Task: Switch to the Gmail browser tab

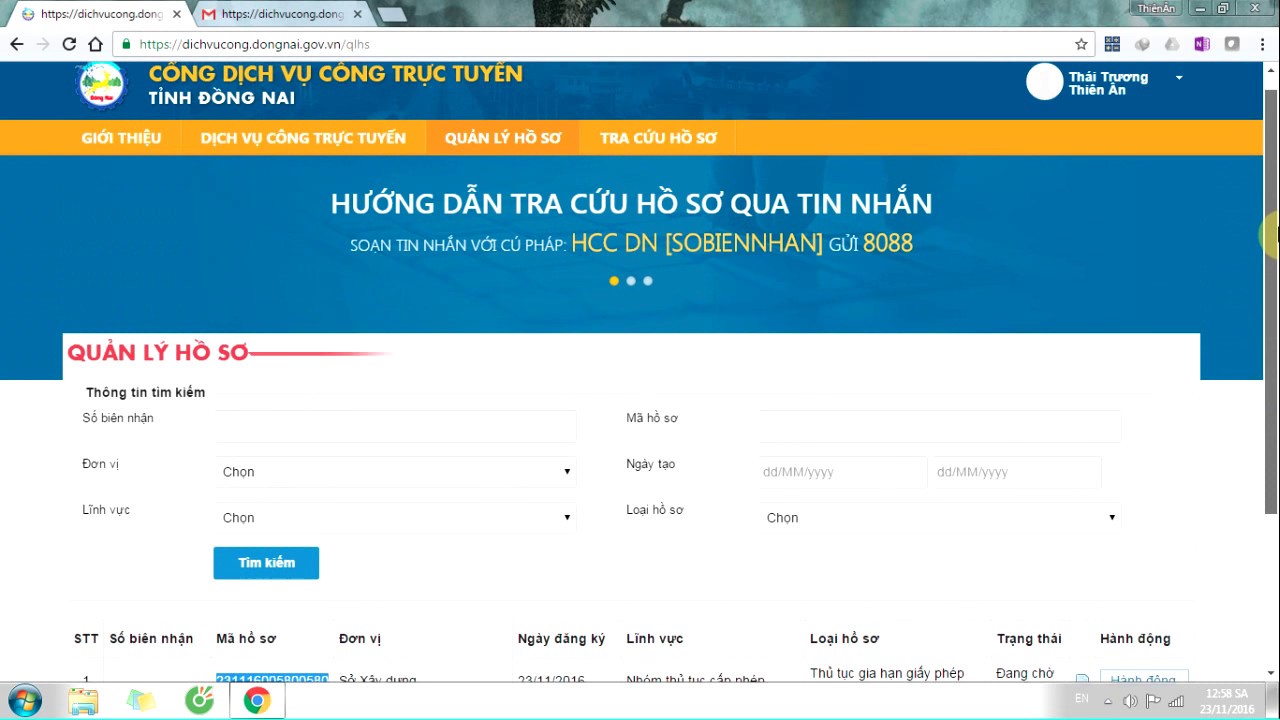Action: (273, 14)
